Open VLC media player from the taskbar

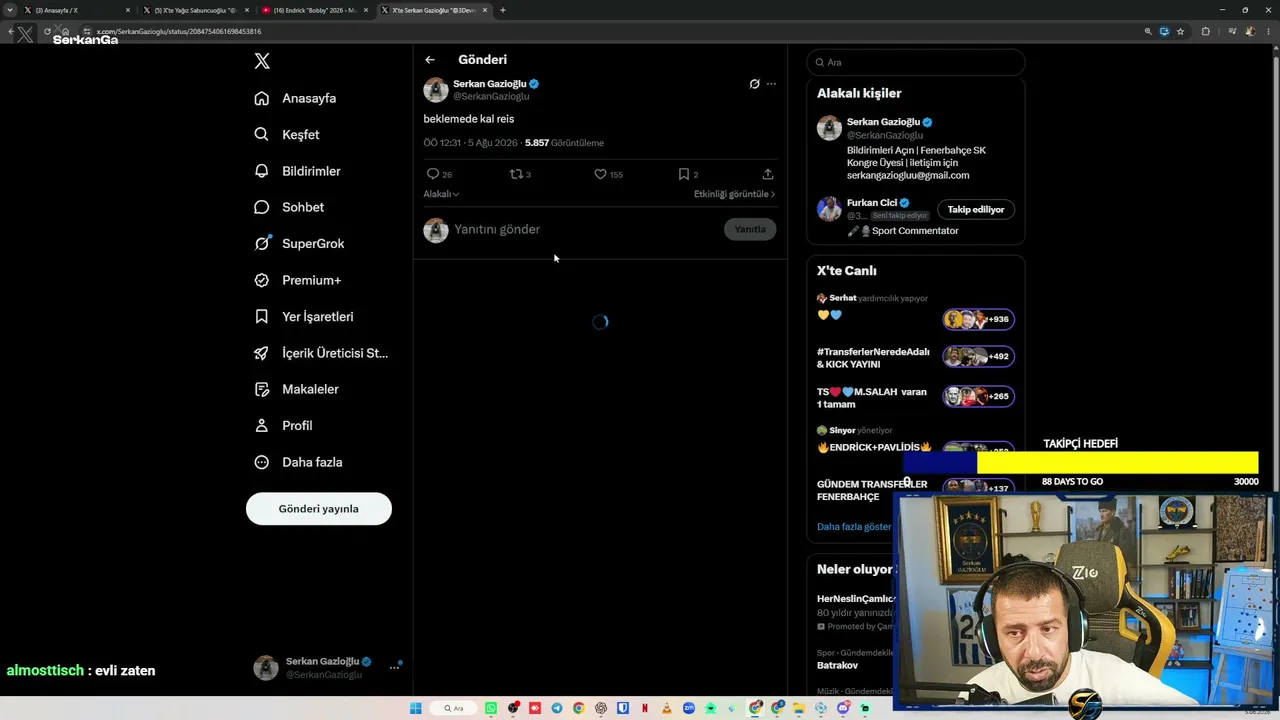click(667, 708)
